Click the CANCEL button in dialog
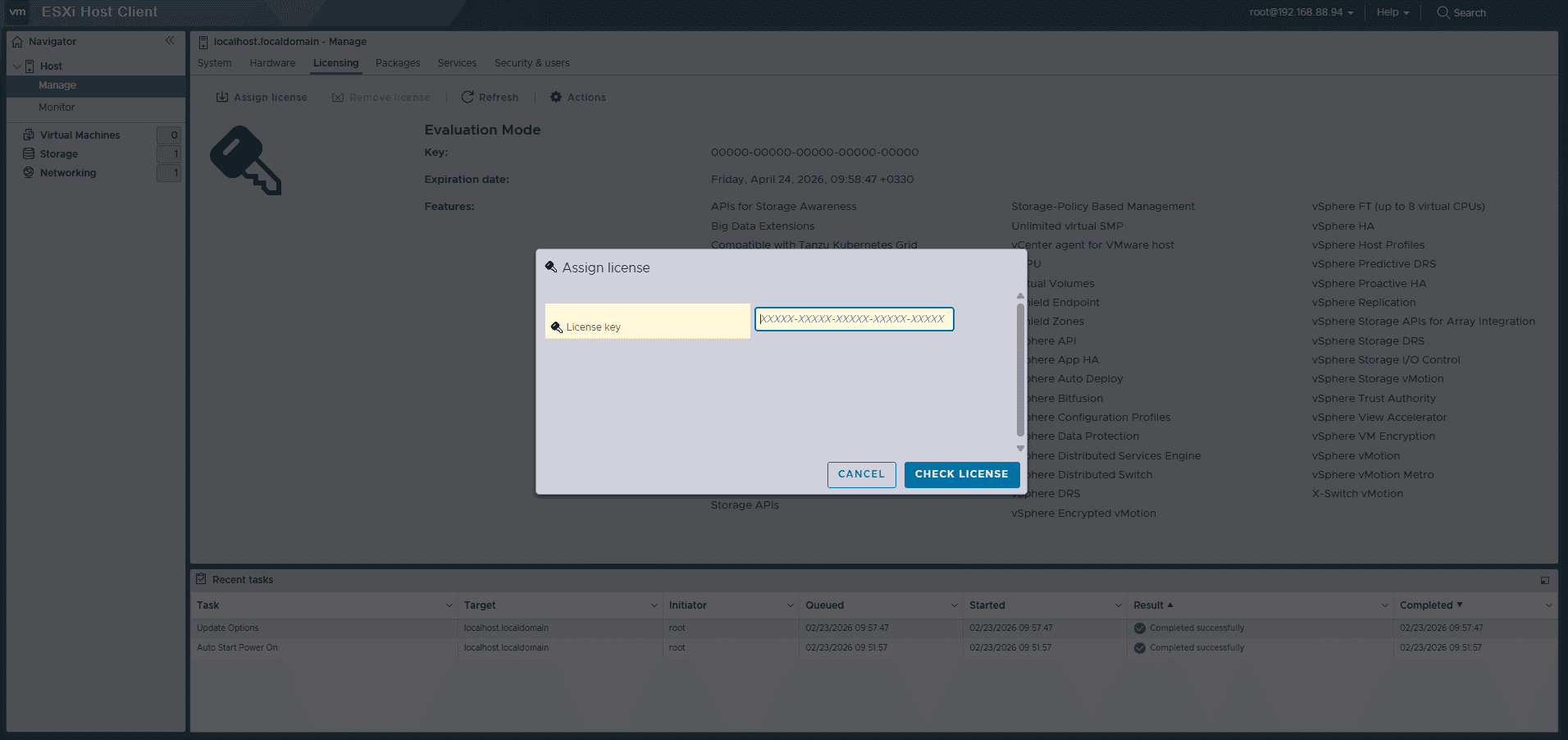Screen dimensions: 1568x740 (x=861, y=474)
